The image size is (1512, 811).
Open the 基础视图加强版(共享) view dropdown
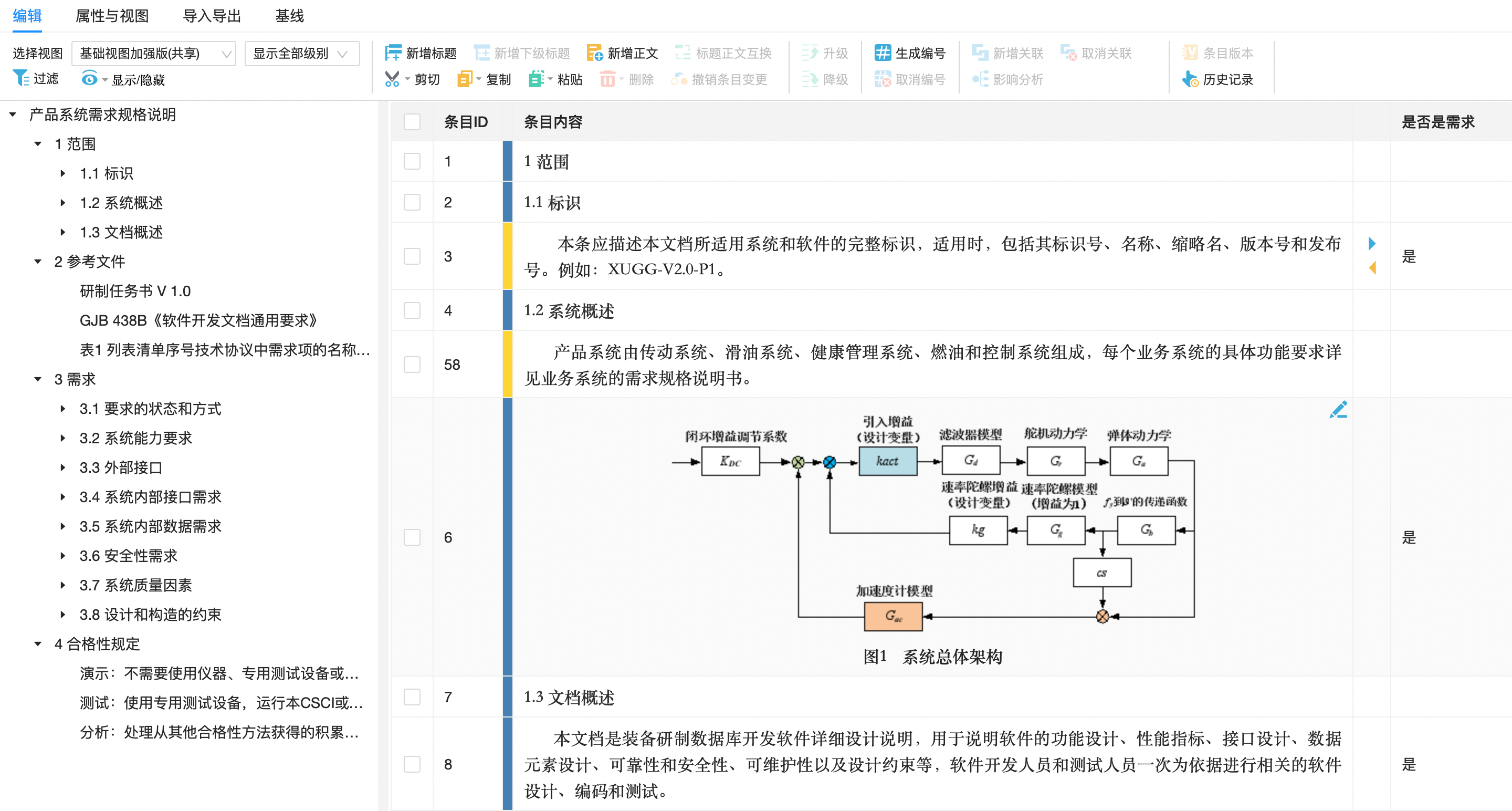click(153, 54)
